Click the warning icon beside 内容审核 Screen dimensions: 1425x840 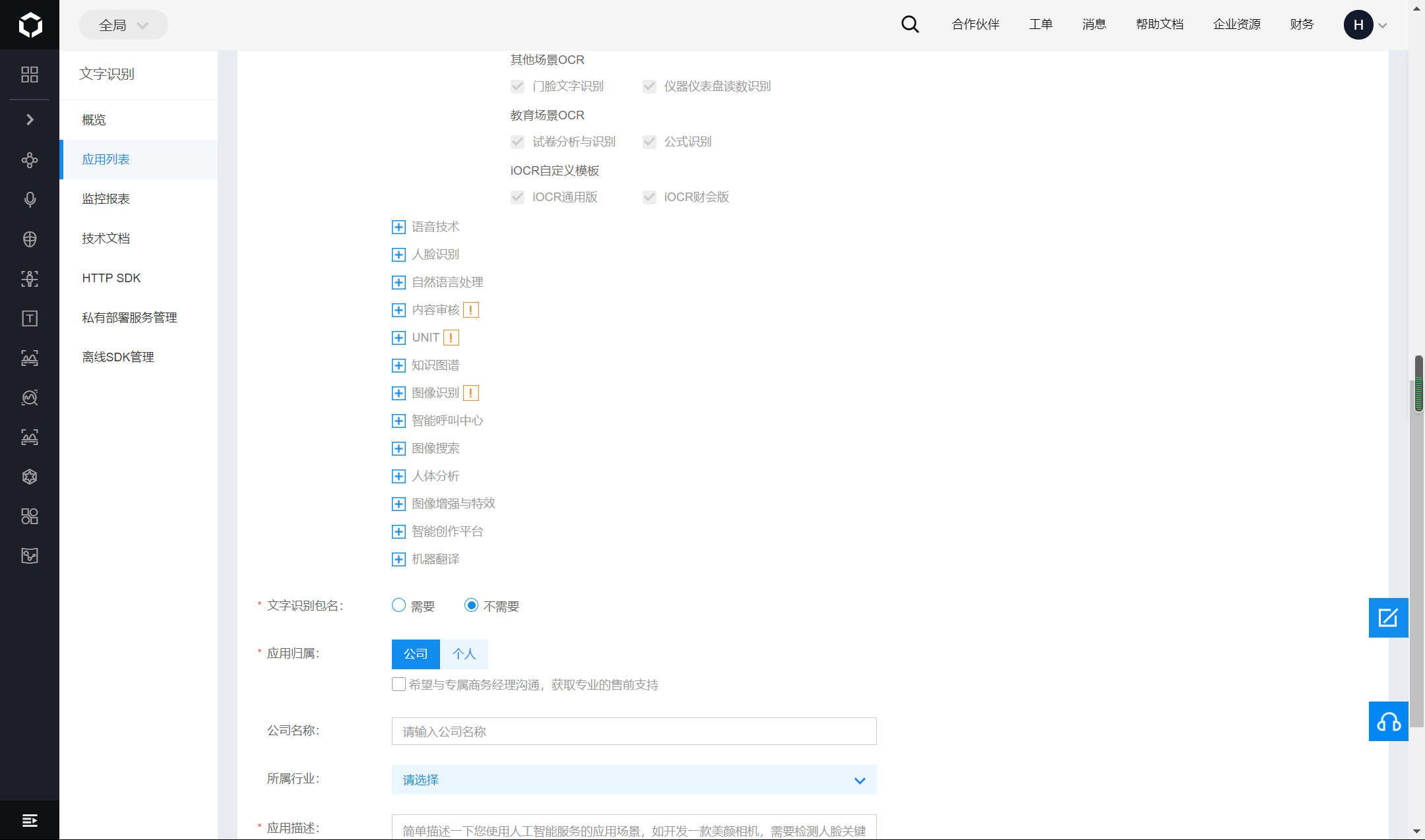[471, 310]
